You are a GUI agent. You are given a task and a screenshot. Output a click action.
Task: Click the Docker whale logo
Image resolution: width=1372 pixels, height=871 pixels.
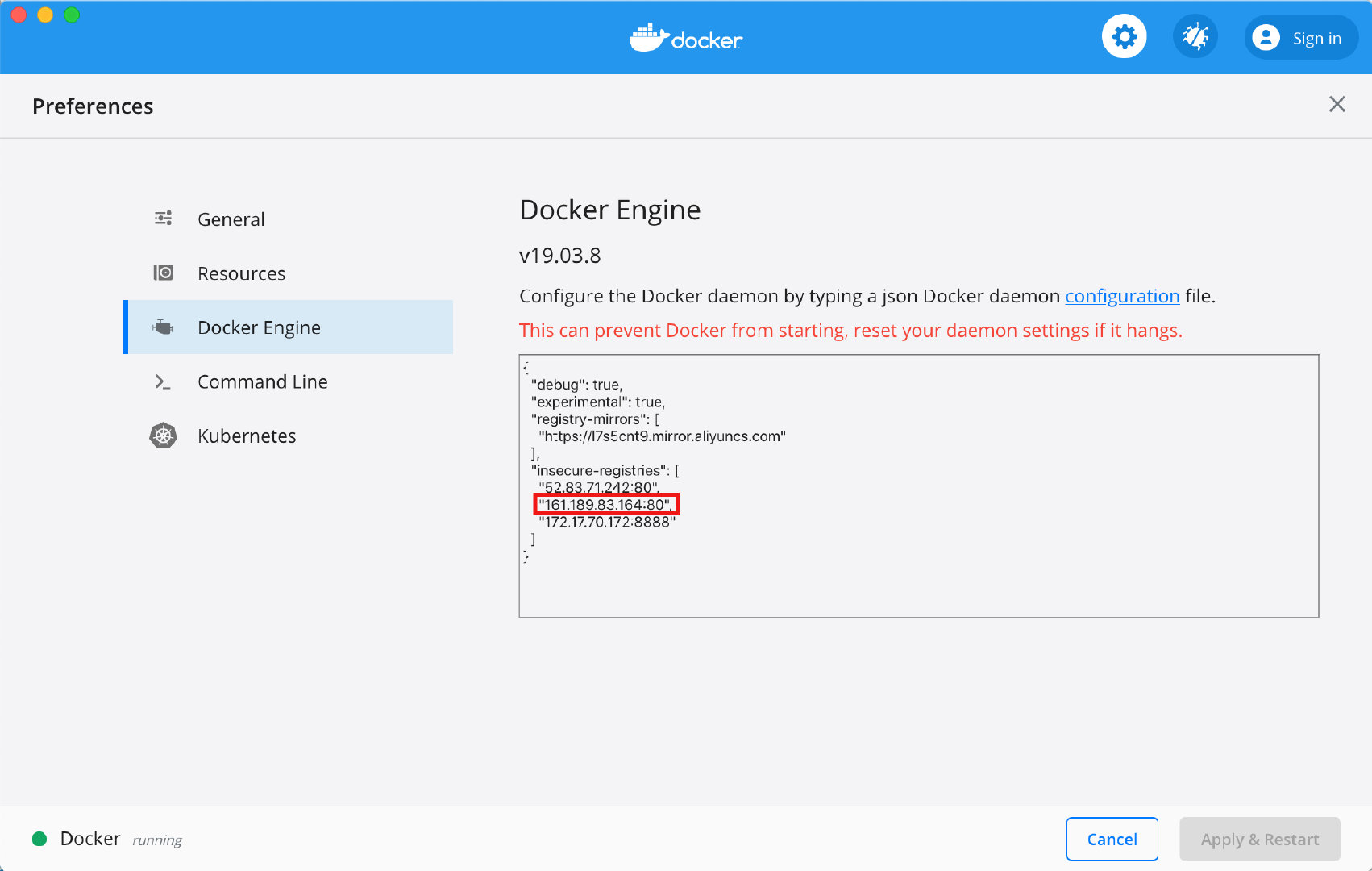(x=686, y=38)
